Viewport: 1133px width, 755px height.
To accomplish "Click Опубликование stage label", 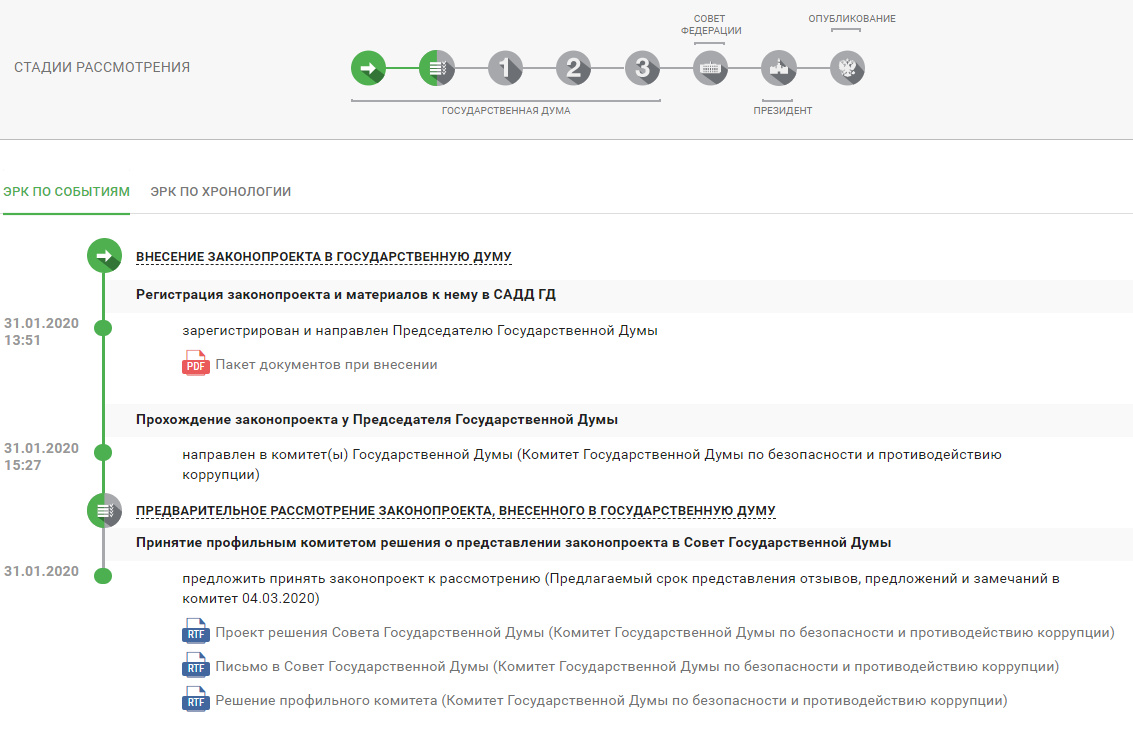I will coord(852,19).
